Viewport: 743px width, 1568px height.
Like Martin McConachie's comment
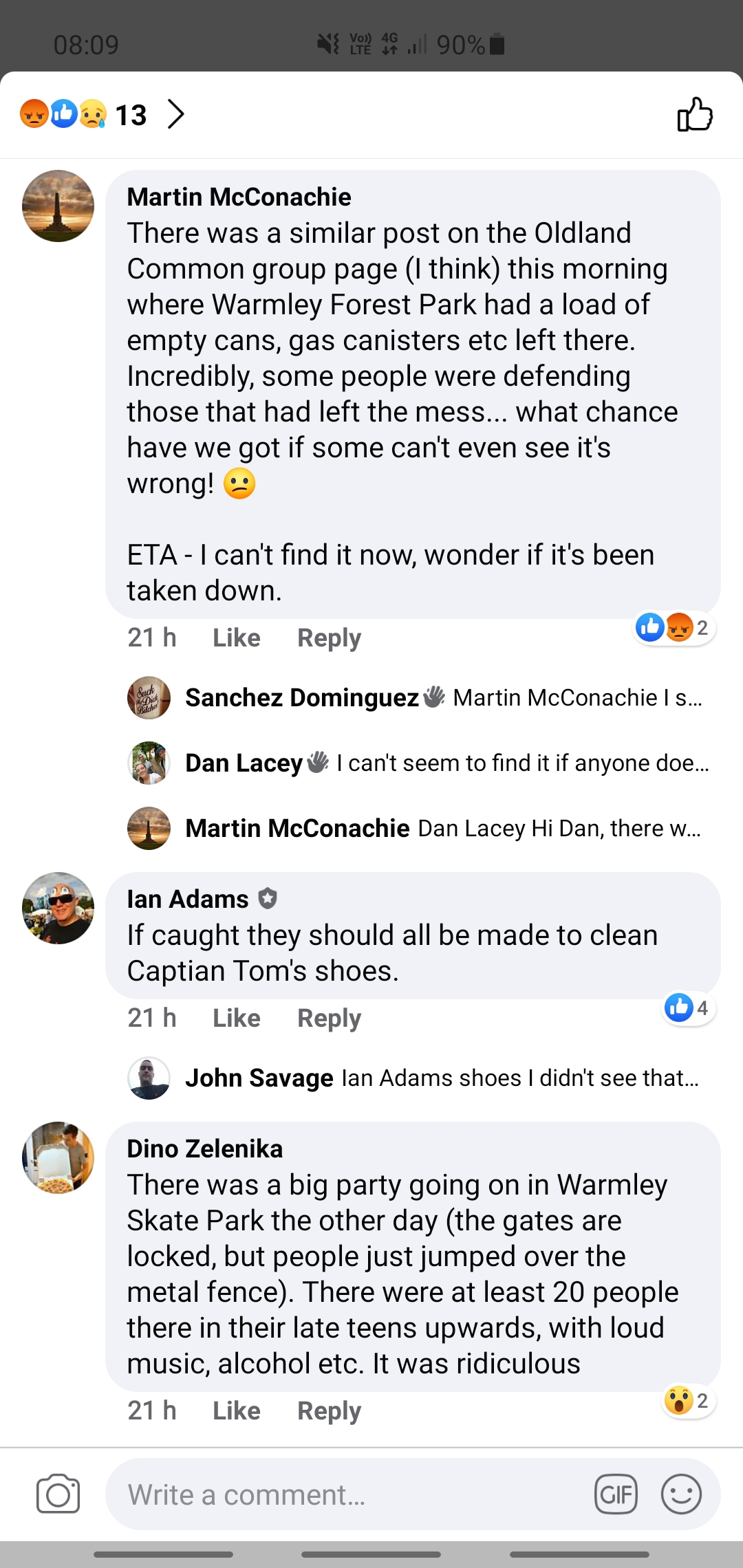(x=236, y=638)
